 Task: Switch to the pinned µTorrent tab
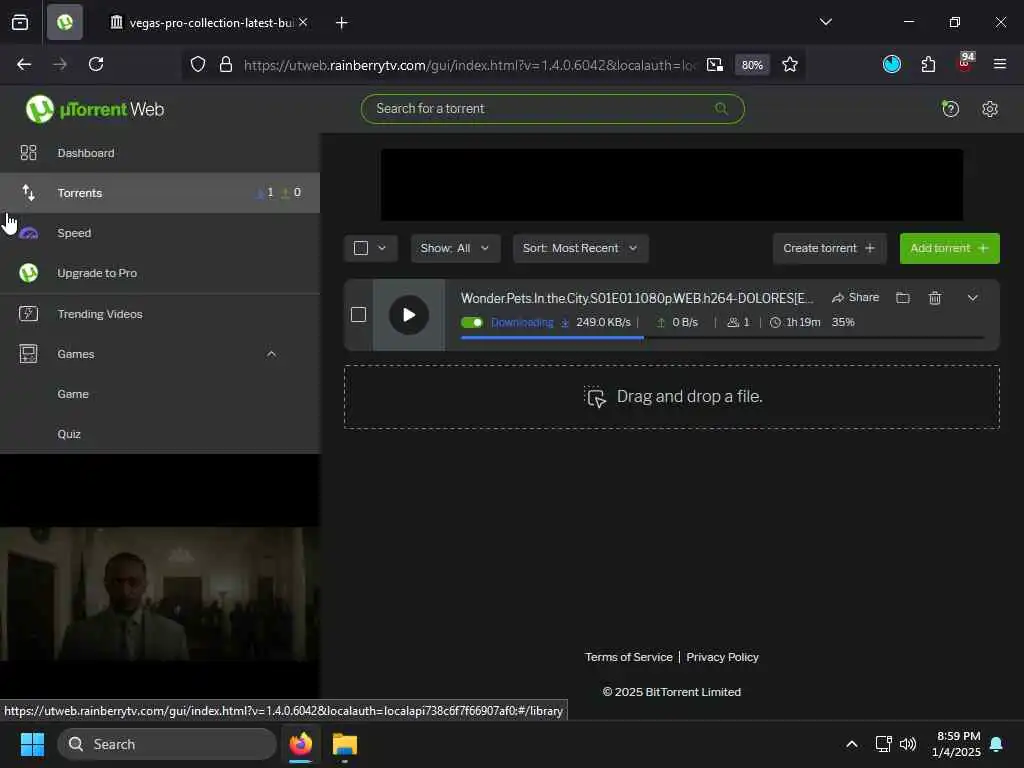(x=65, y=22)
